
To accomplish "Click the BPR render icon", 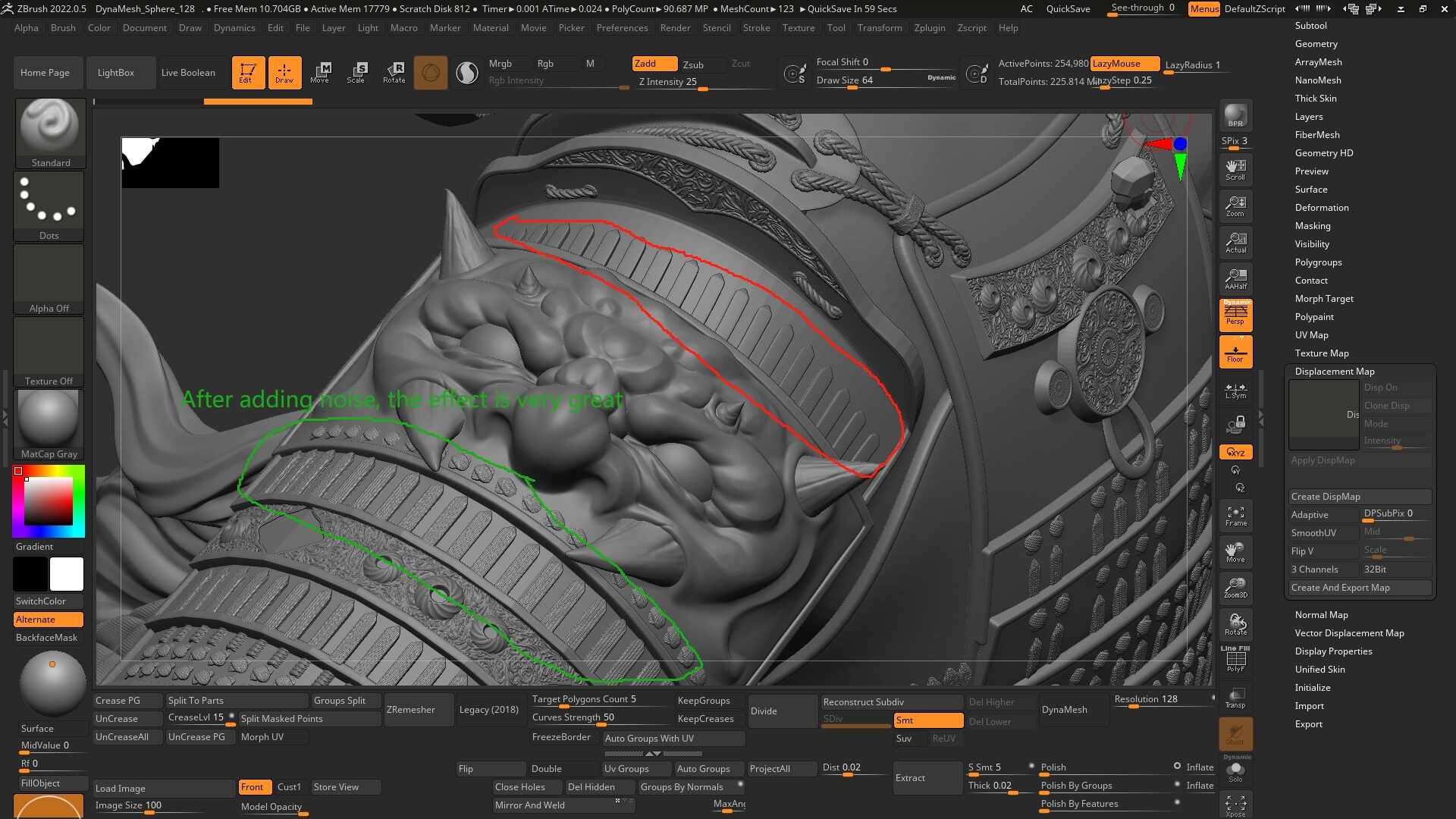I will [1235, 115].
